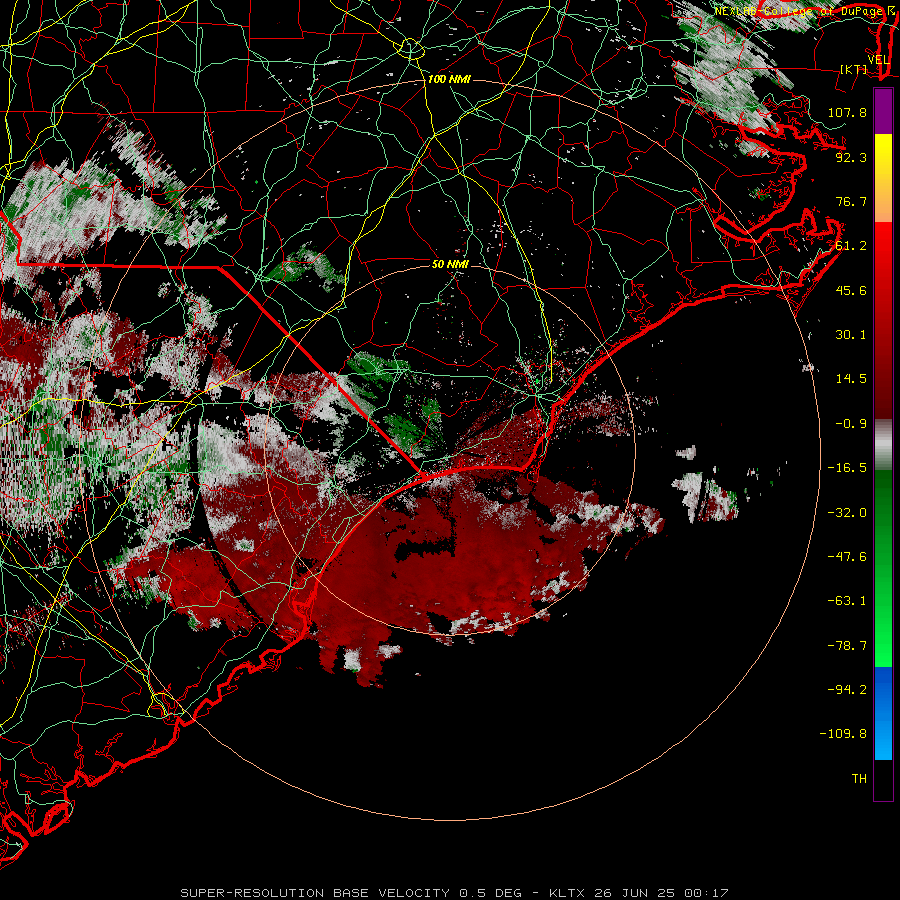Select the 92.3 velocity scale value

coord(851,157)
